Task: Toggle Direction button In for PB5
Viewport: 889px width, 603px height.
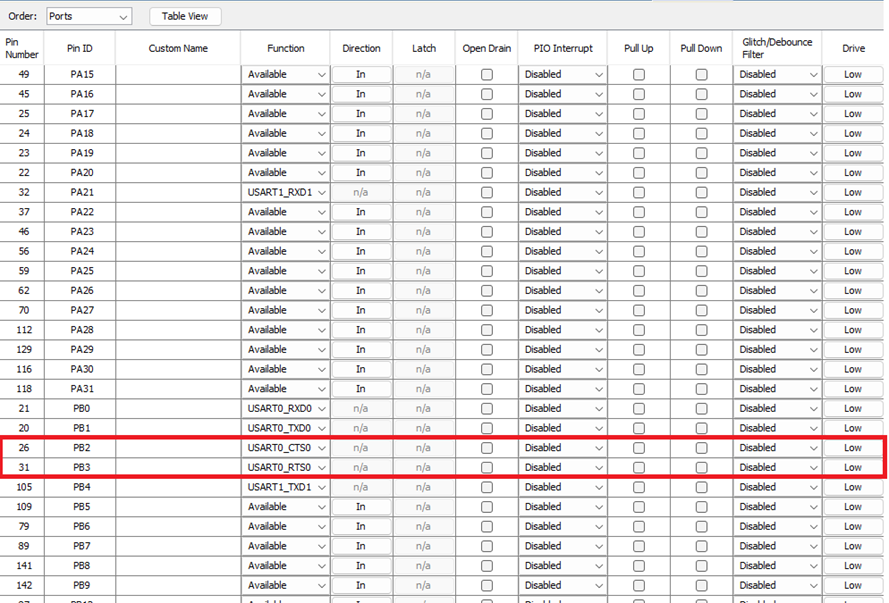Action: [361, 507]
